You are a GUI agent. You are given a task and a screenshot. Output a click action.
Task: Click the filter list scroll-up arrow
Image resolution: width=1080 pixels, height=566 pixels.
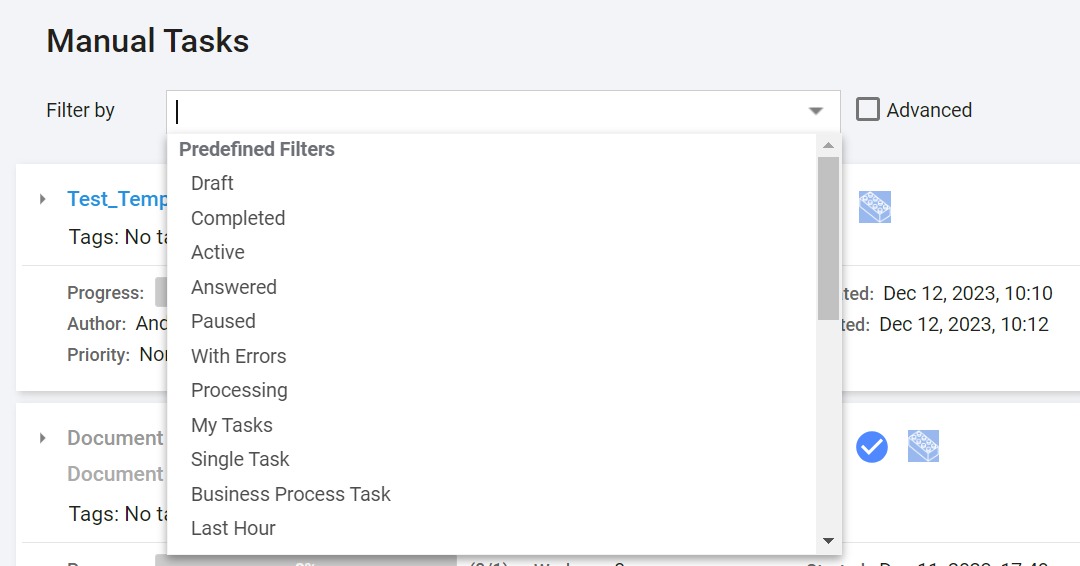coord(829,145)
